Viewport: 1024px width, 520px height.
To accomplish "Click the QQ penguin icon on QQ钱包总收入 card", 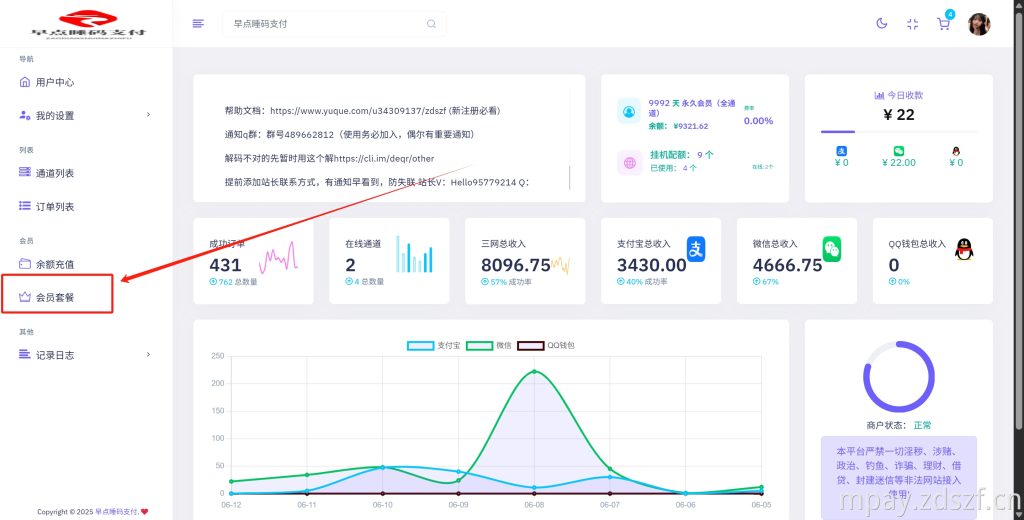I will [x=963, y=248].
